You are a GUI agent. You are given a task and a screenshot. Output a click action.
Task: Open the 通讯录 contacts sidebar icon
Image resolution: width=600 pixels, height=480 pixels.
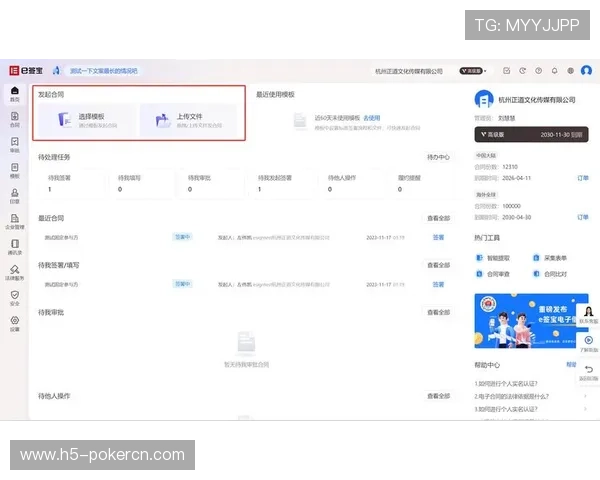15,247
